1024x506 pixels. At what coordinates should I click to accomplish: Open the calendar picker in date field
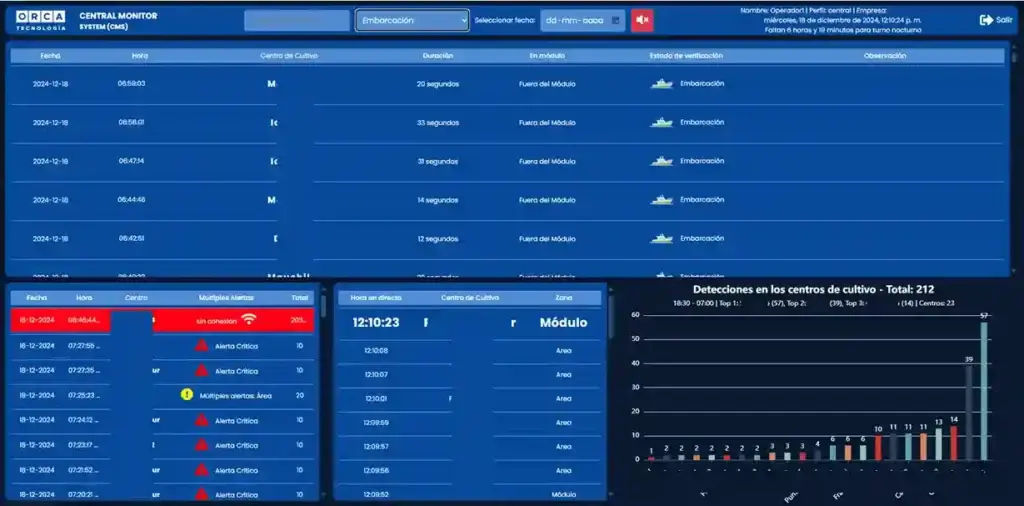(x=616, y=20)
